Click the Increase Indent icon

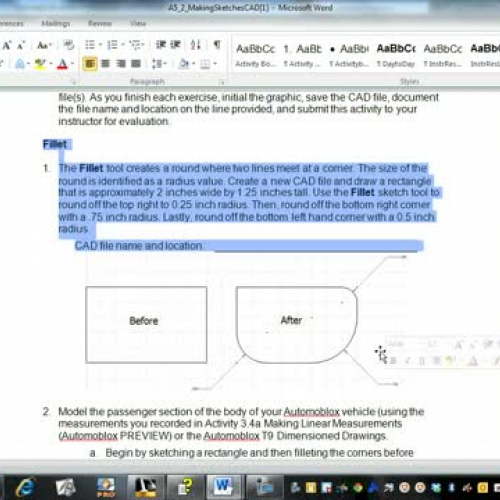click(175, 45)
